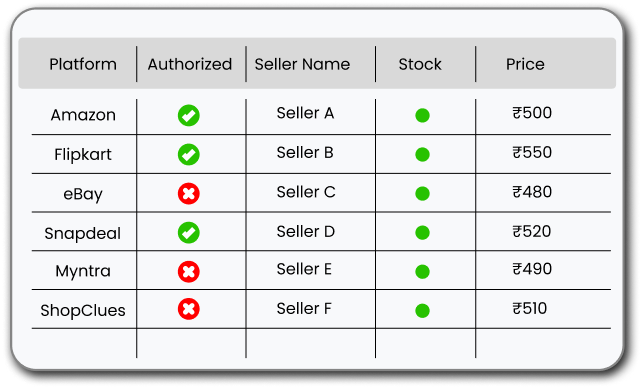Image resolution: width=640 pixels, height=387 pixels.
Task: Click the Stock column header
Action: pyautogui.click(x=420, y=64)
